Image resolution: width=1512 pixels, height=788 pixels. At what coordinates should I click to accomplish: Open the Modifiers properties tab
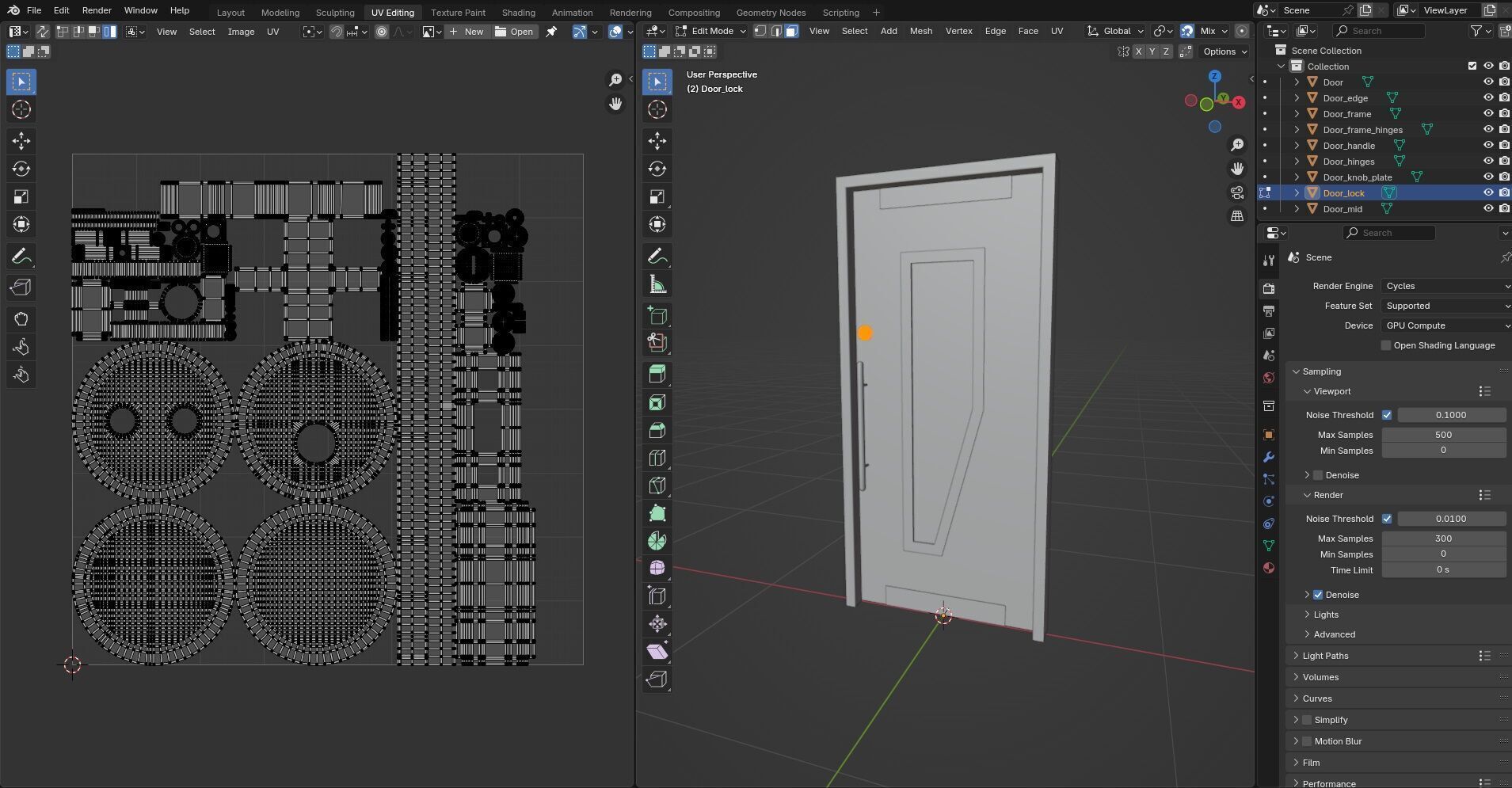[x=1269, y=457]
